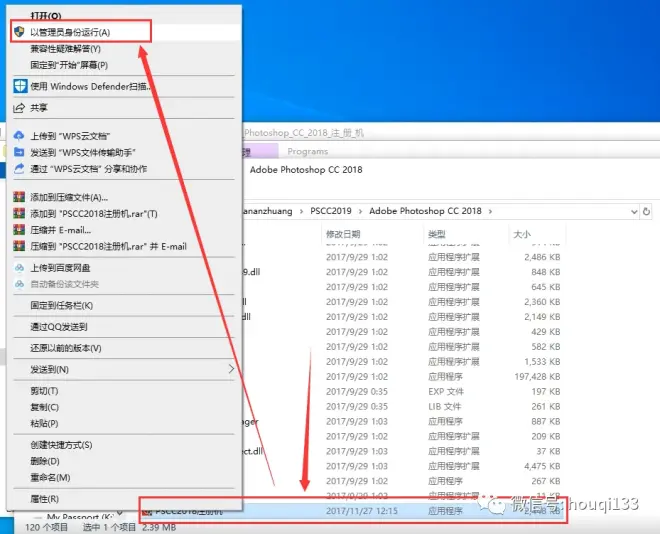Click the 2,149 KB size cell

(x=542, y=317)
